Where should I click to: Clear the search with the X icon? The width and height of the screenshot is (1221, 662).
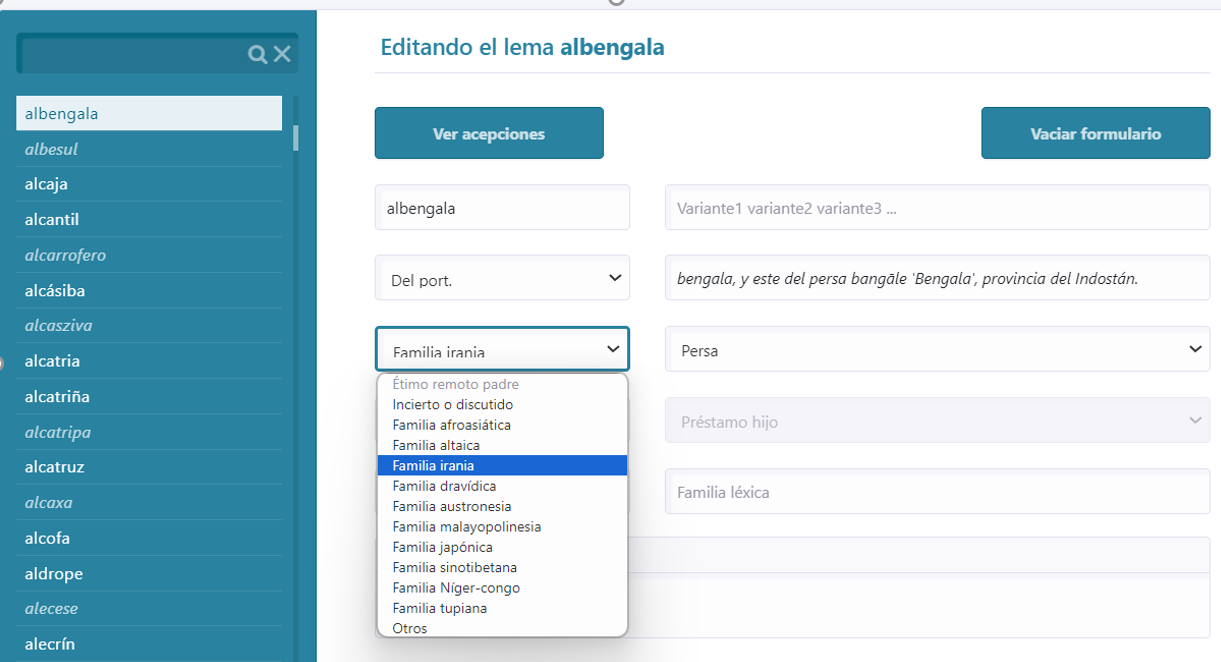282,54
